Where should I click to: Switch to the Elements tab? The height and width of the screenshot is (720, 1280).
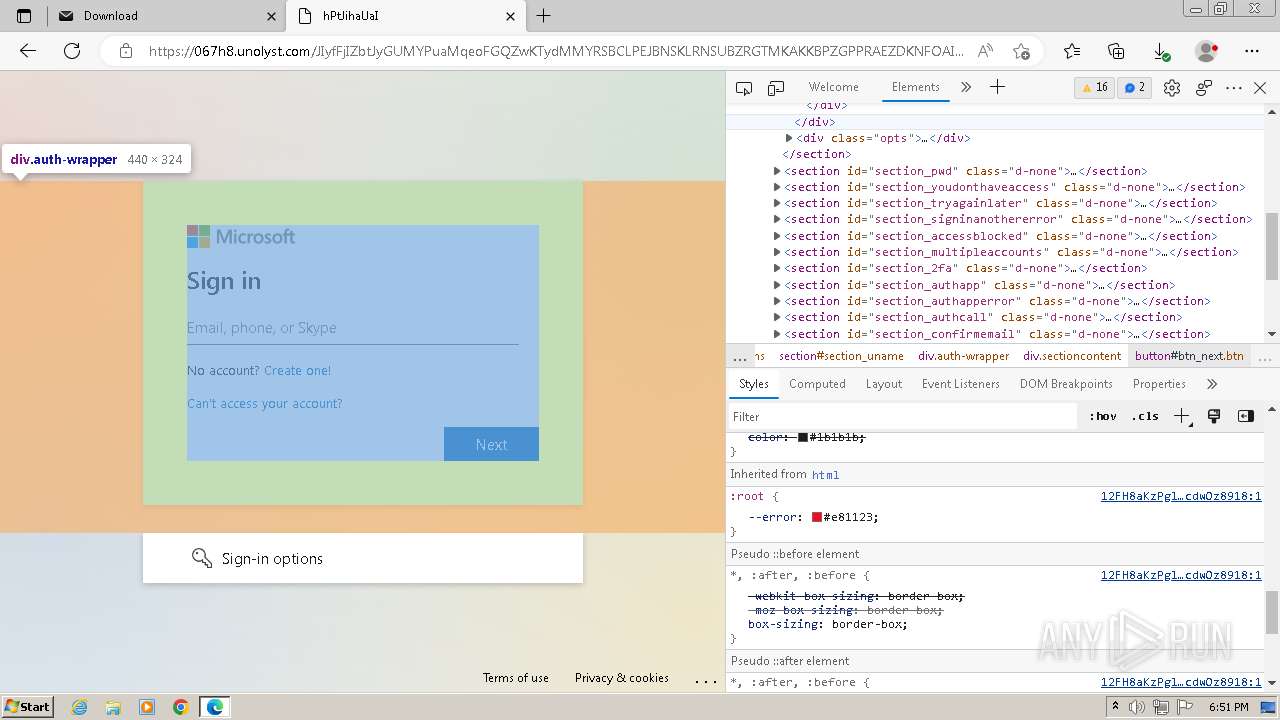[915, 87]
